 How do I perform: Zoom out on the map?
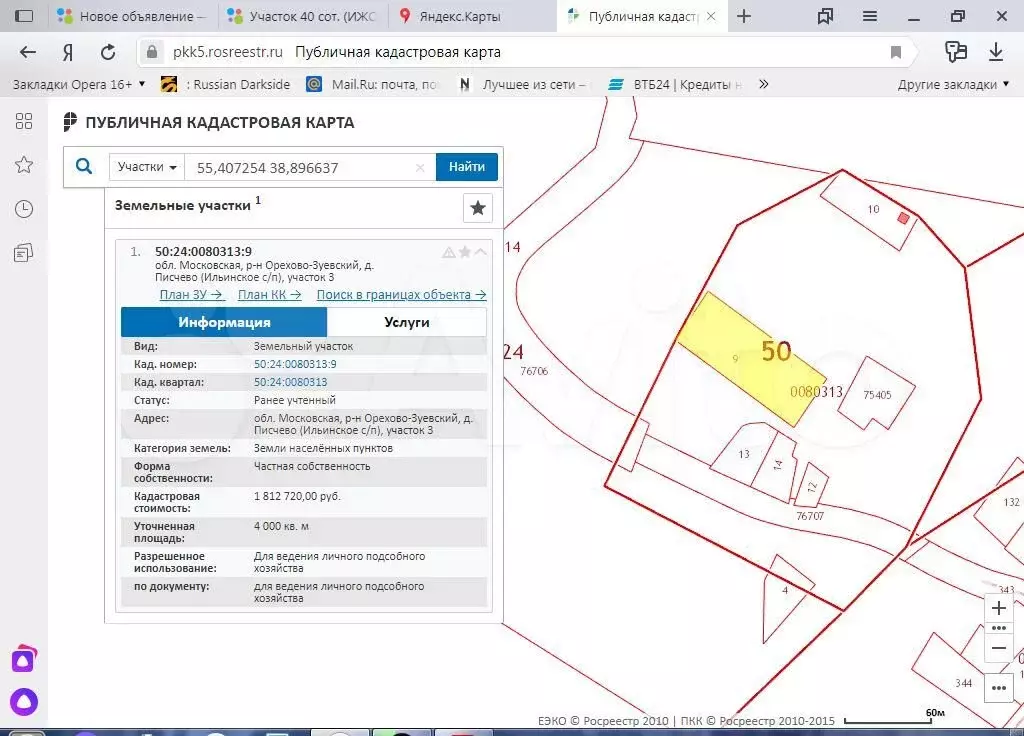click(x=999, y=648)
